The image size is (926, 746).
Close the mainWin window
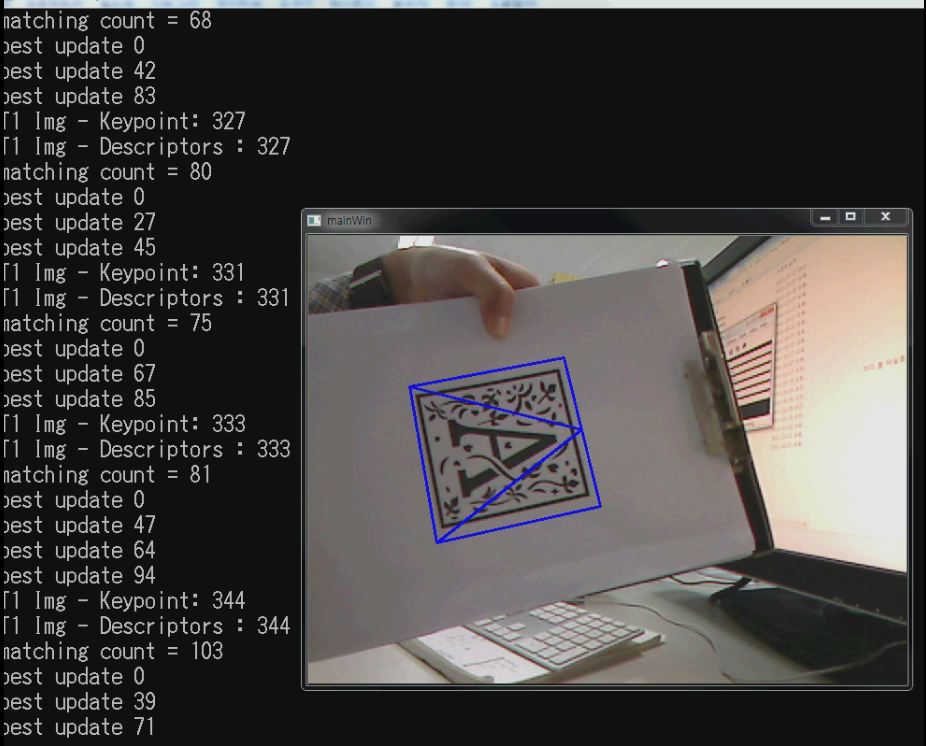[x=884, y=216]
